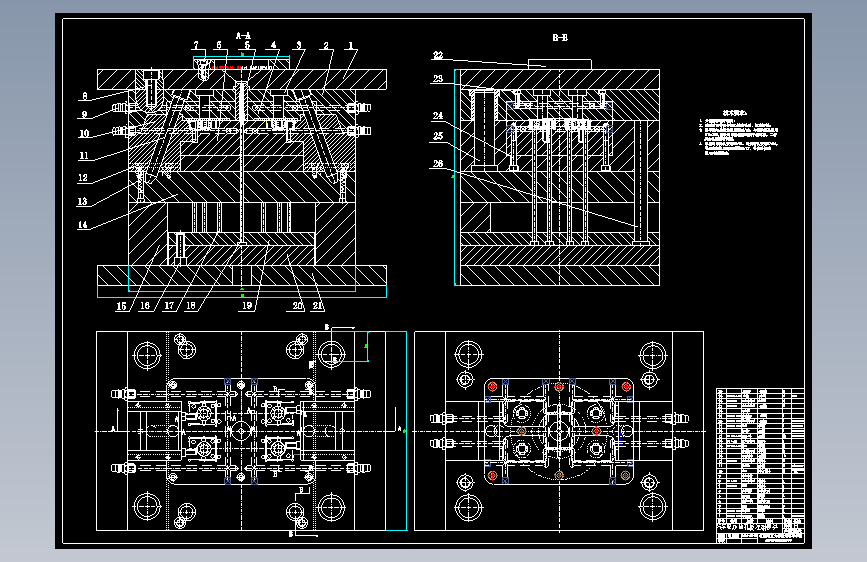The height and width of the screenshot is (562, 867).
Task: Select callout 26 in B-B view
Action: tap(438, 163)
